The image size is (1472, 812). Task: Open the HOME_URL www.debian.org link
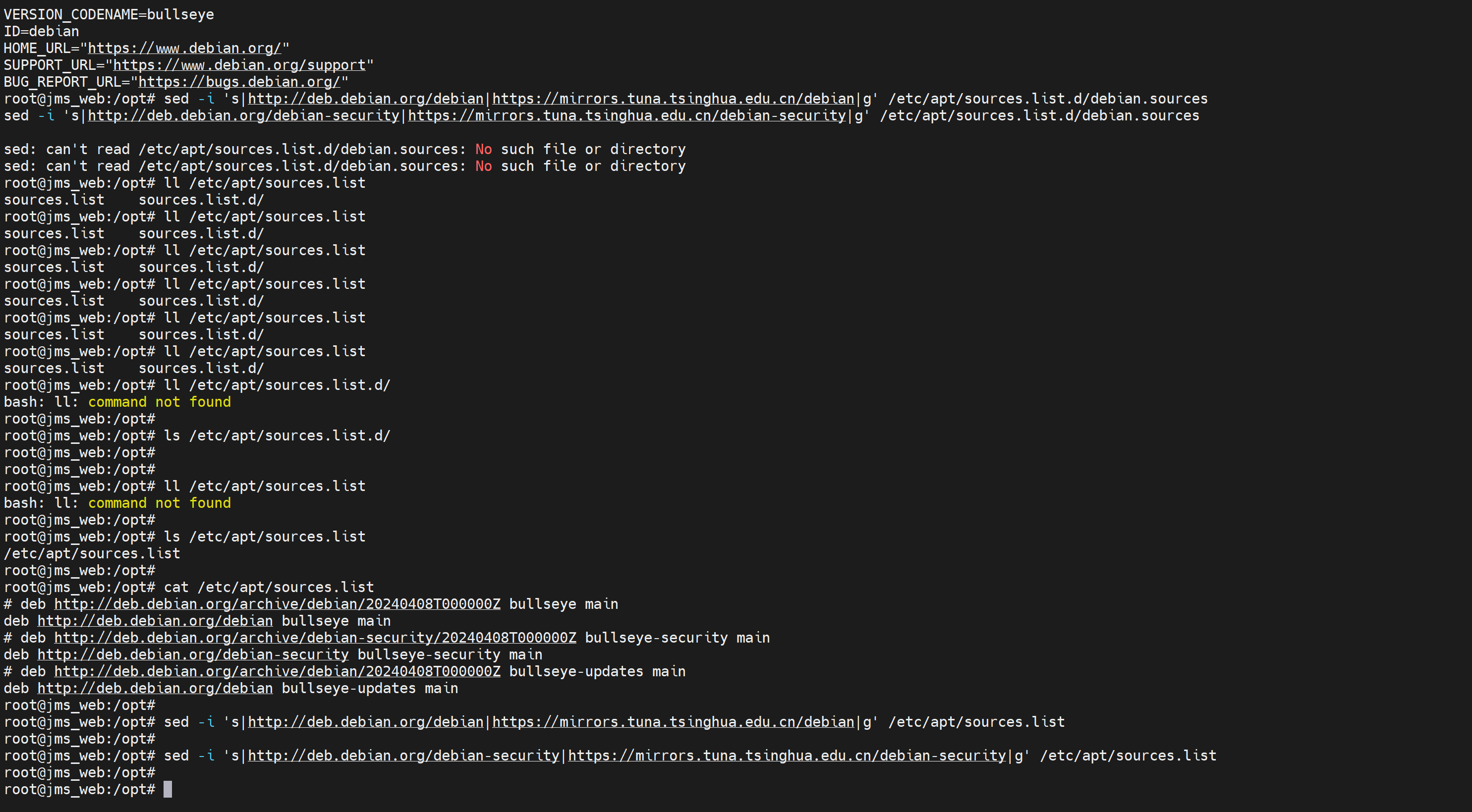pos(184,49)
